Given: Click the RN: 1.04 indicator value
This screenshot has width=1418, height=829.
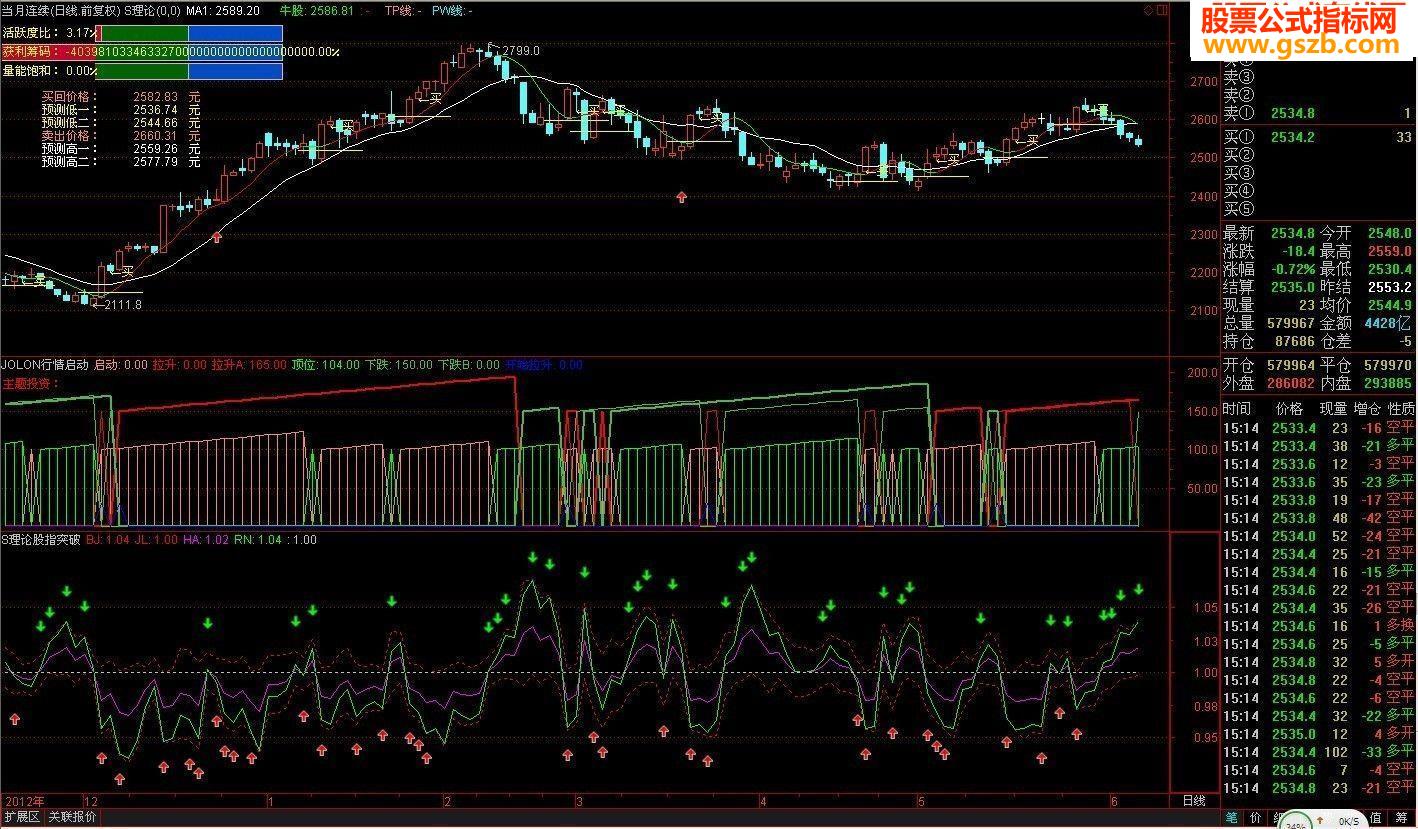Looking at the screenshot, I should click(x=258, y=540).
